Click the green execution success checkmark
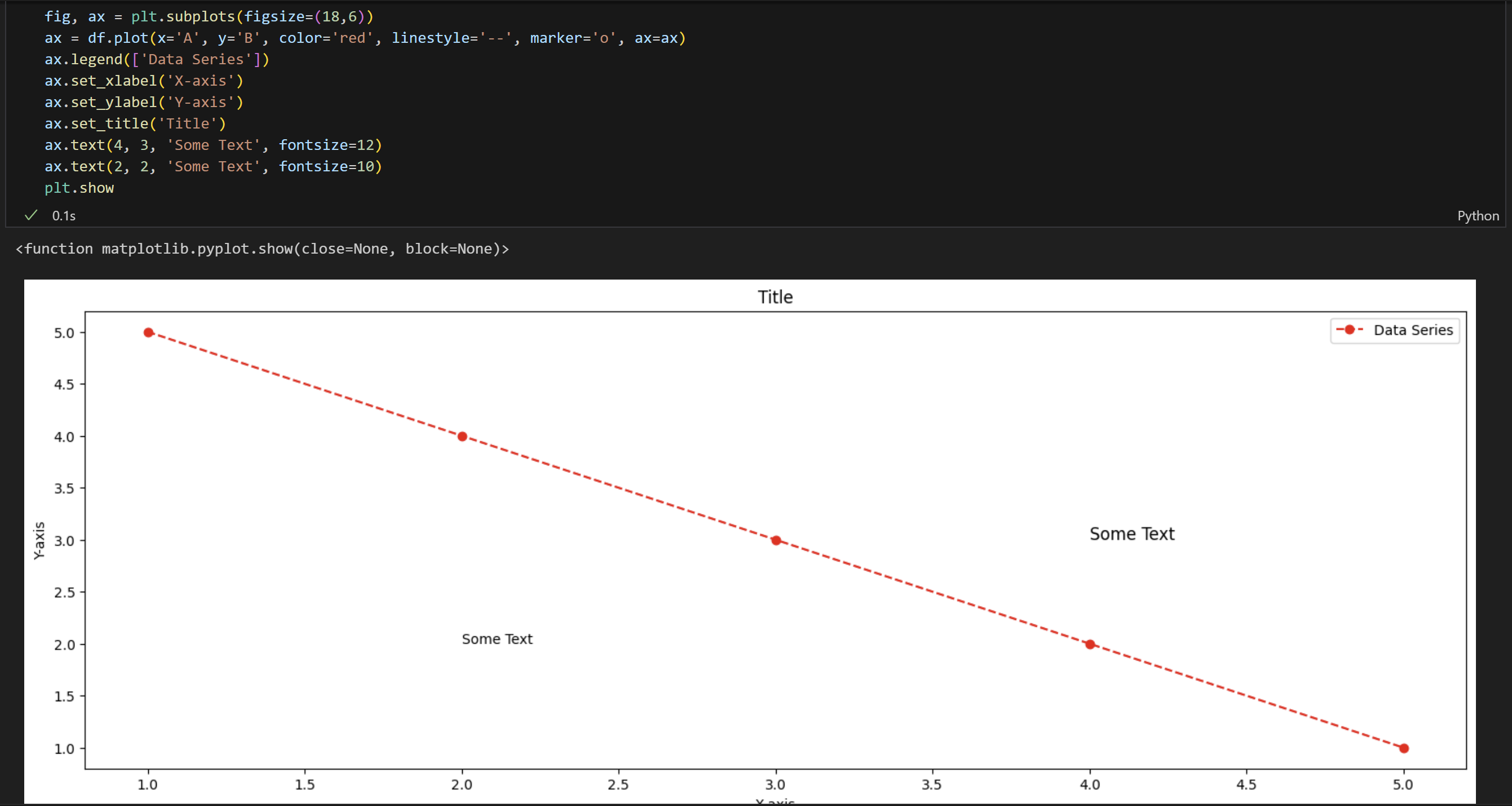Viewport: 1512px width, 806px height. [30, 215]
